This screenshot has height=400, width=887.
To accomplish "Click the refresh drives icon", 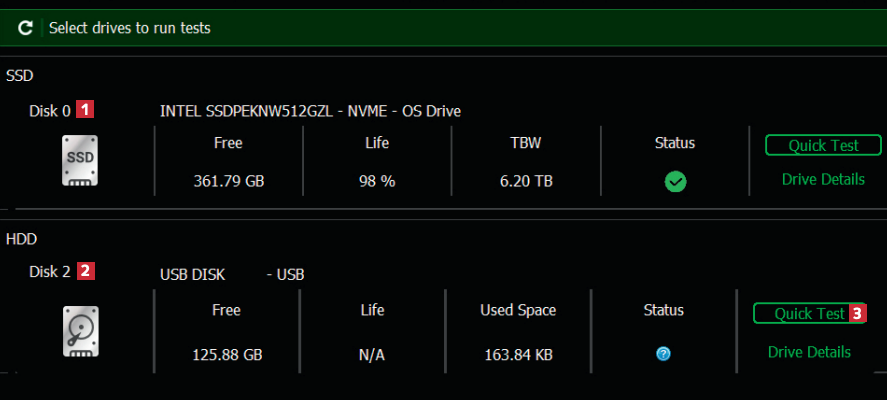I will (x=26, y=28).
